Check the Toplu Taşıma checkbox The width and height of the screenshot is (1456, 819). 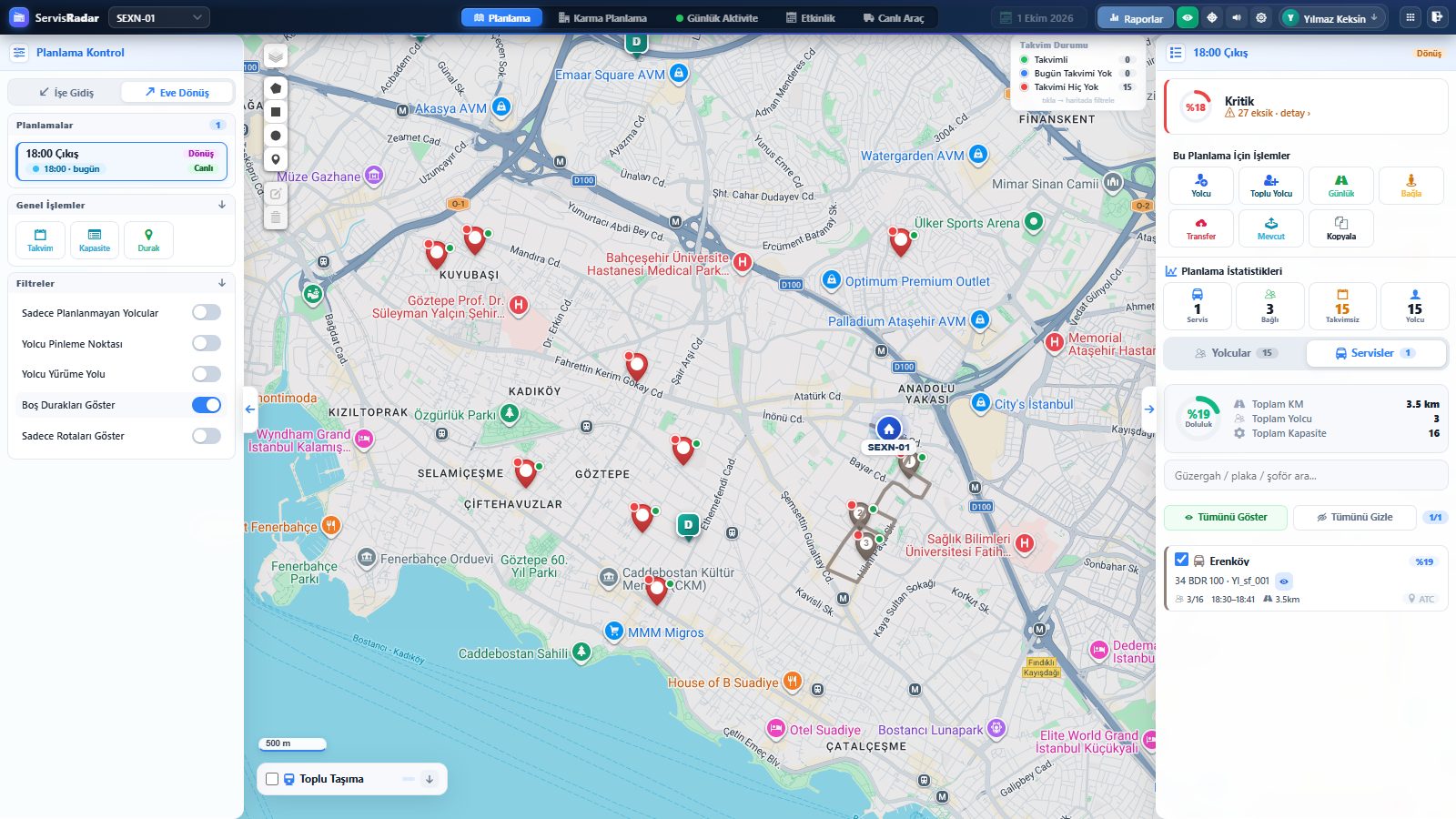coord(272,779)
